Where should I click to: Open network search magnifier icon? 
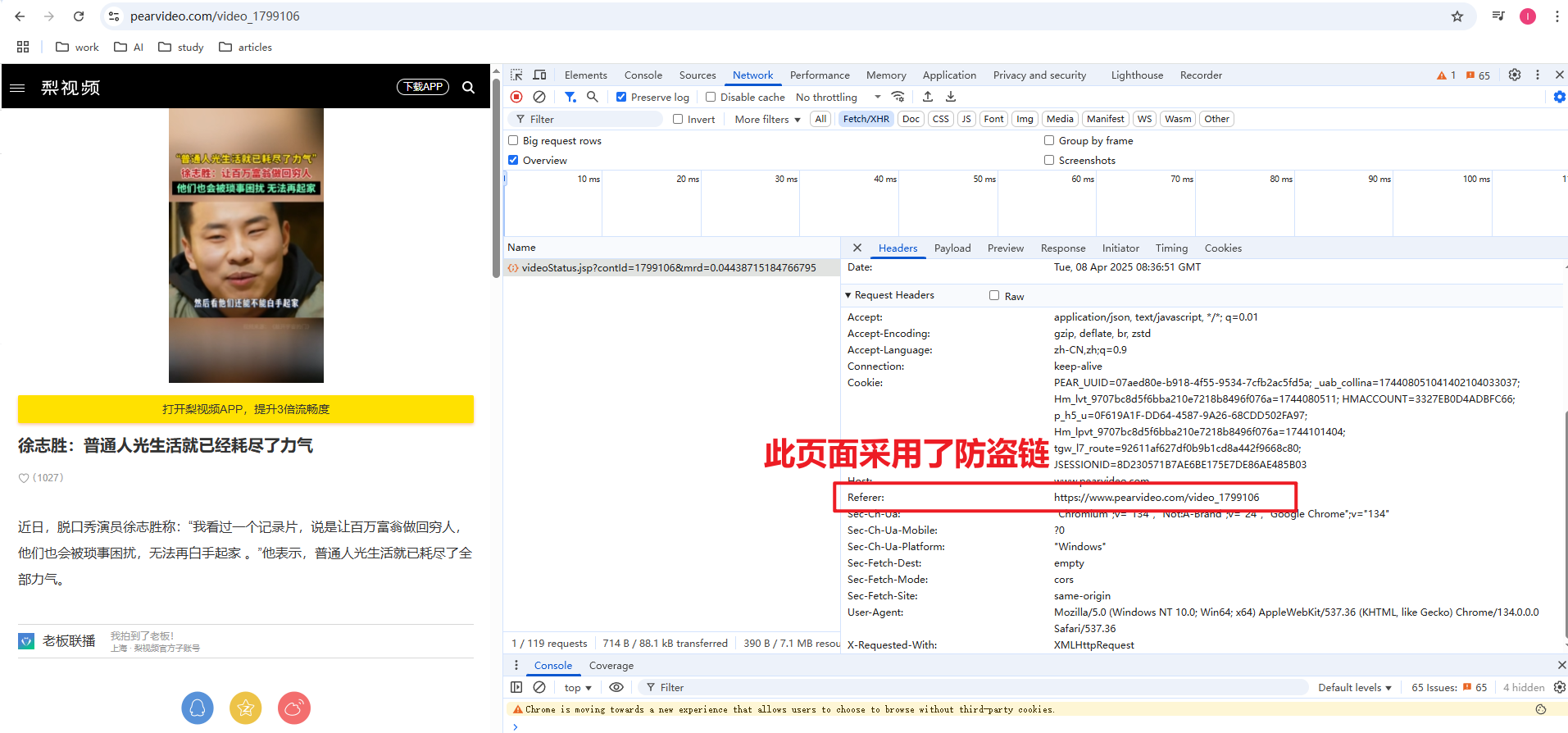[593, 97]
